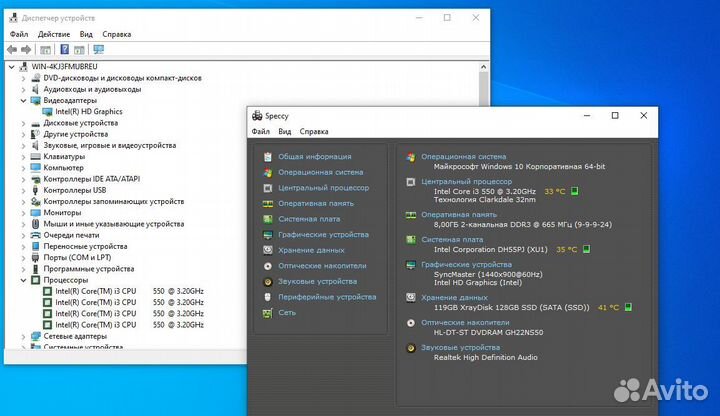The height and width of the screenshot is (416, 720).
Task: Click Оптические накопители heading in Speccy summary
Action: [465, 322]
